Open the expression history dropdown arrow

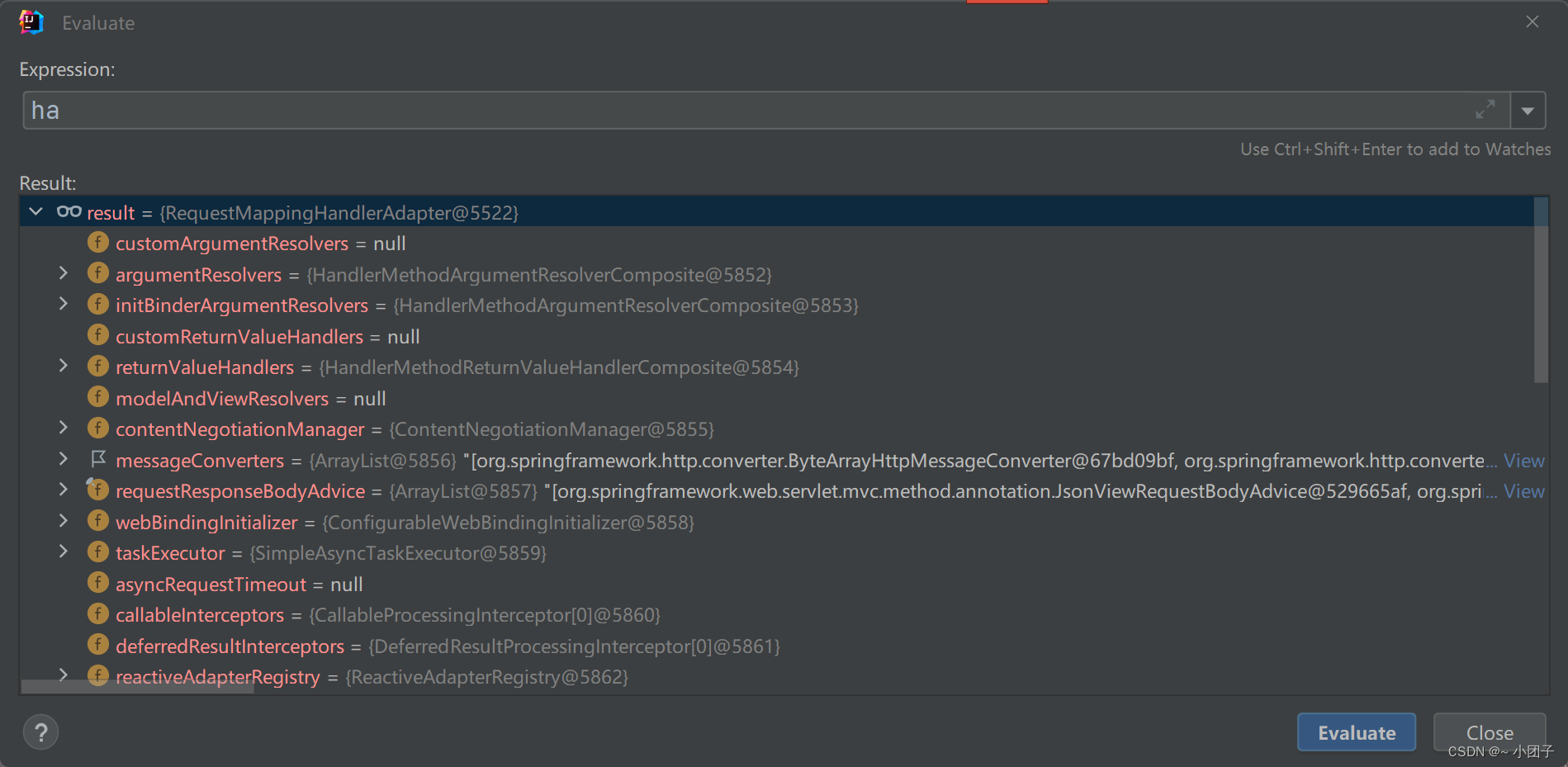tap(1528, 111)
